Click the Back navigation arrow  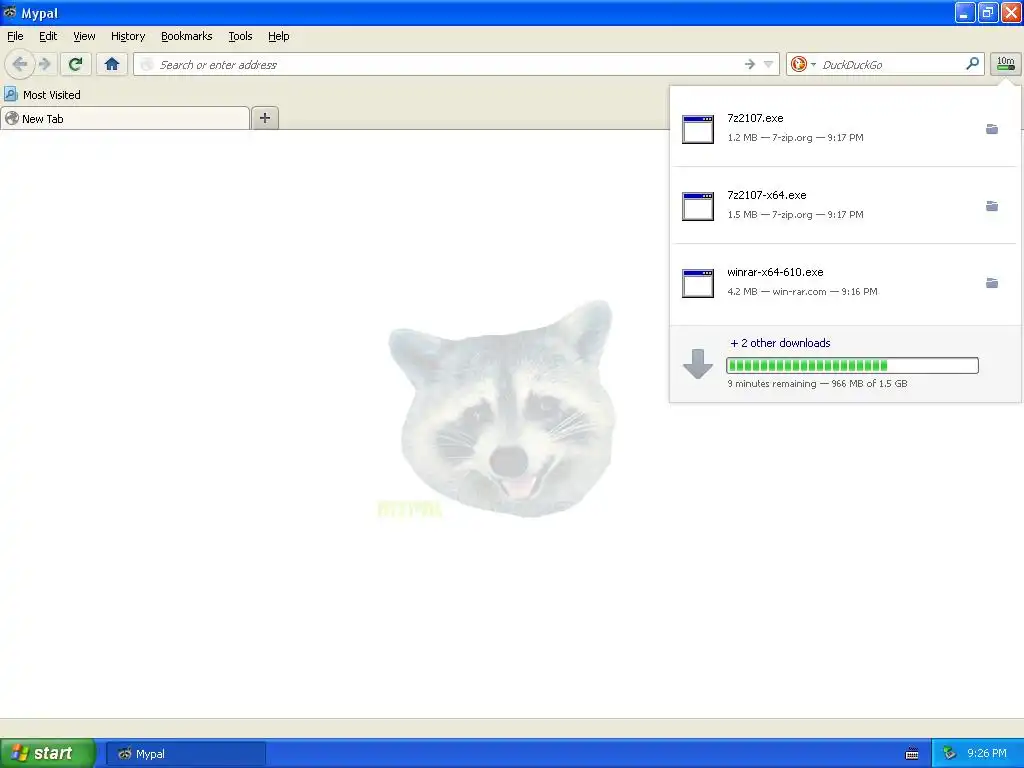click(x=19, y=64)
